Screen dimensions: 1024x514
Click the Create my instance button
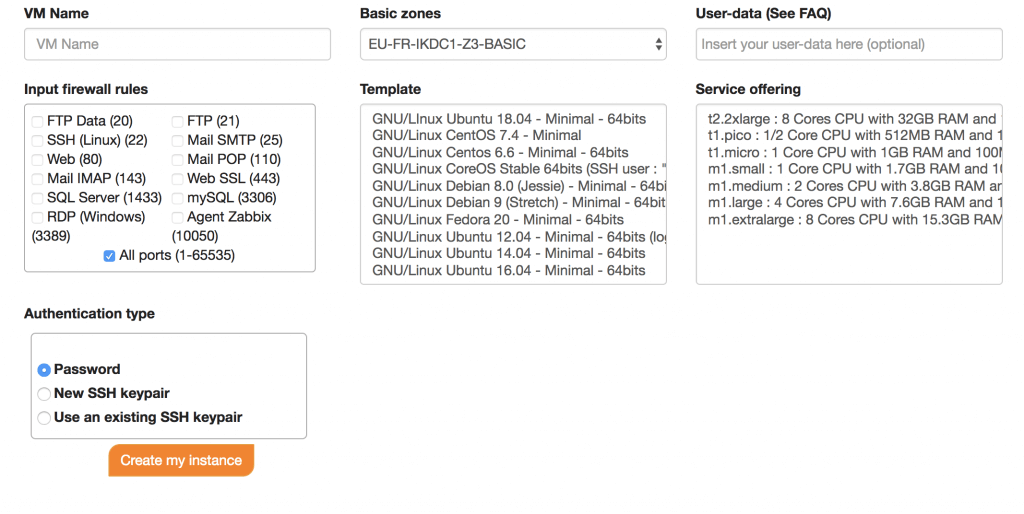coord(181,461)
